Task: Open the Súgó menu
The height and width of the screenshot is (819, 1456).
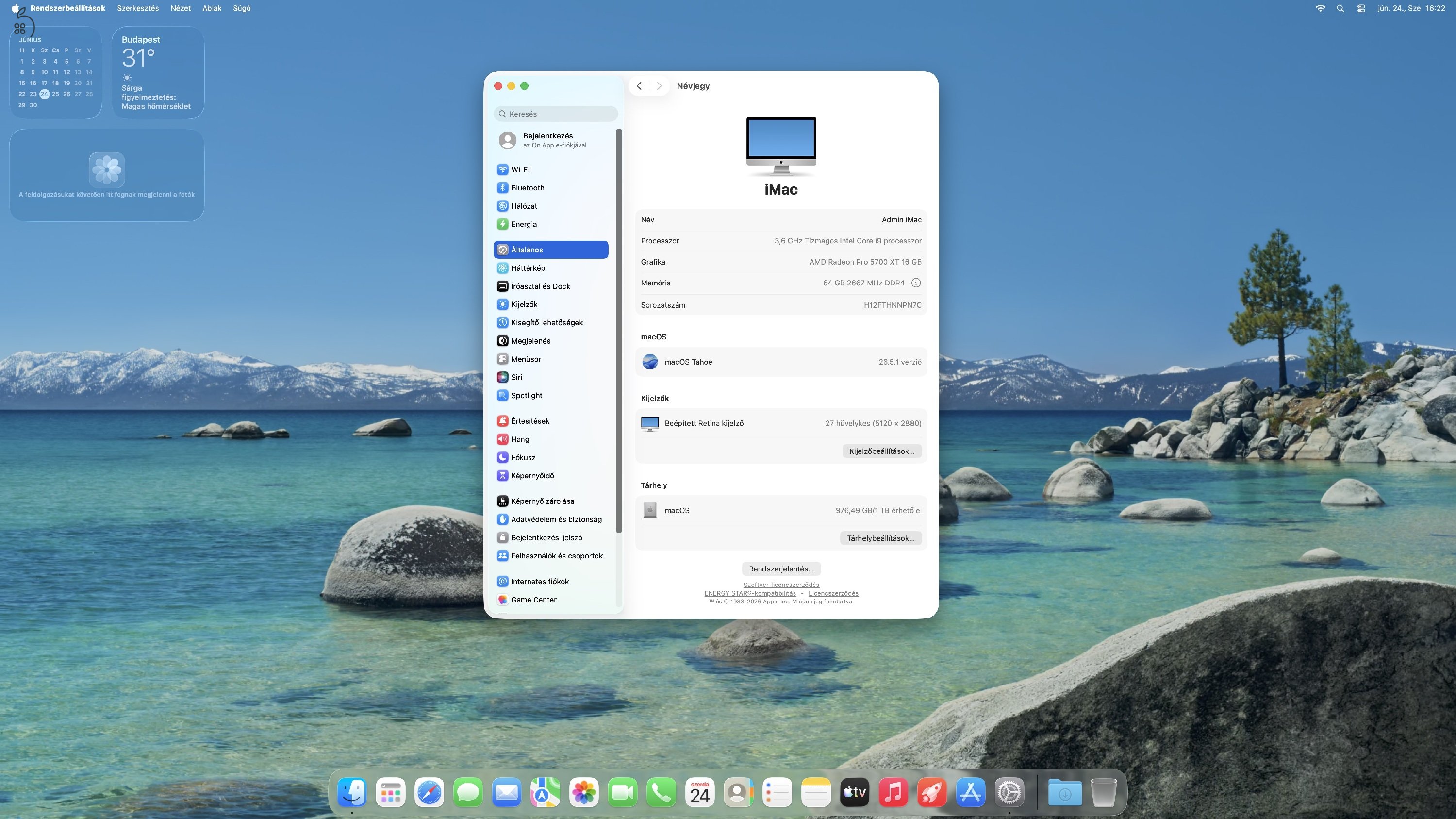Action: (x=242, y=8)
